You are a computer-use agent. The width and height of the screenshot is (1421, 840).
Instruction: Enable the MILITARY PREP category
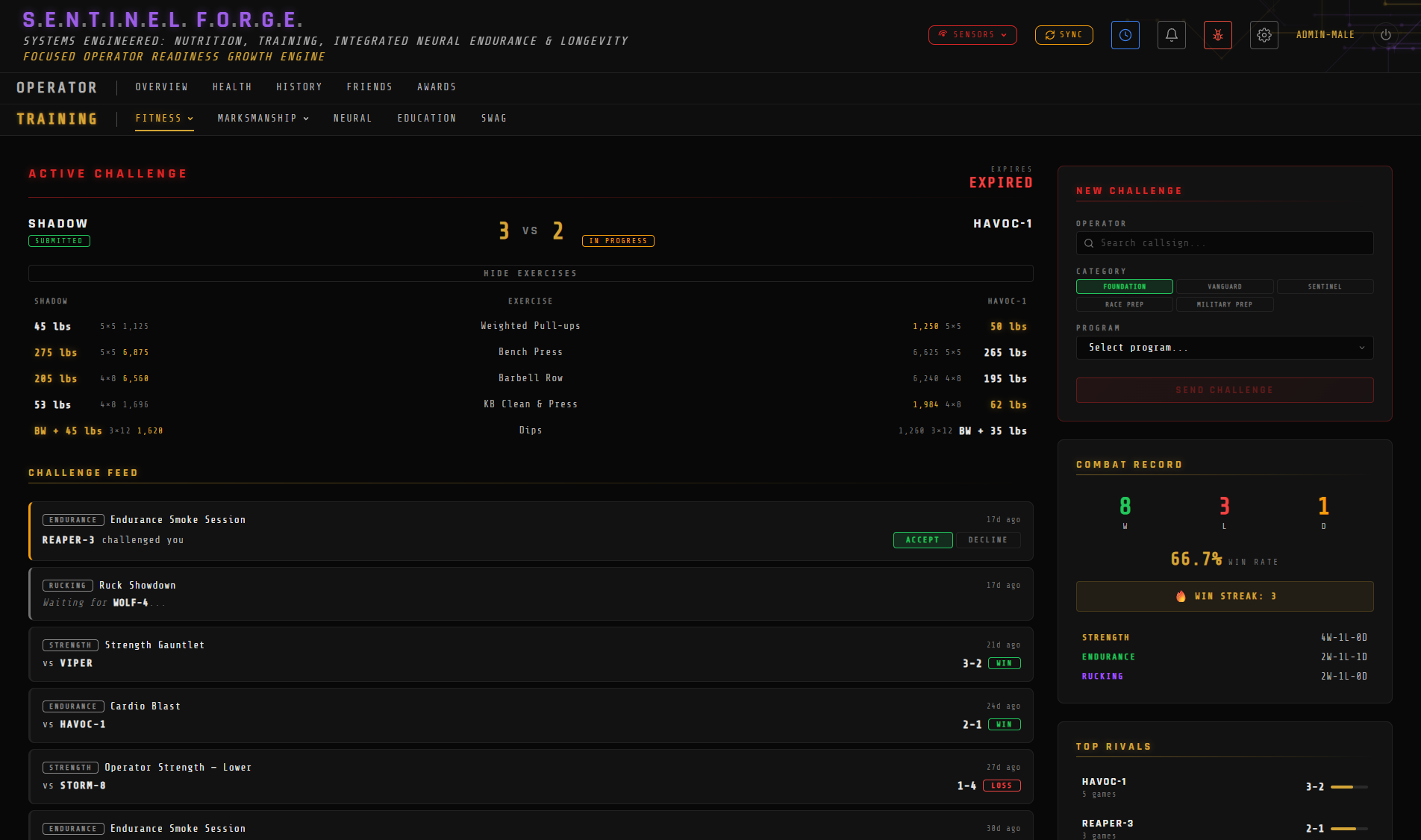(1224, 304)
